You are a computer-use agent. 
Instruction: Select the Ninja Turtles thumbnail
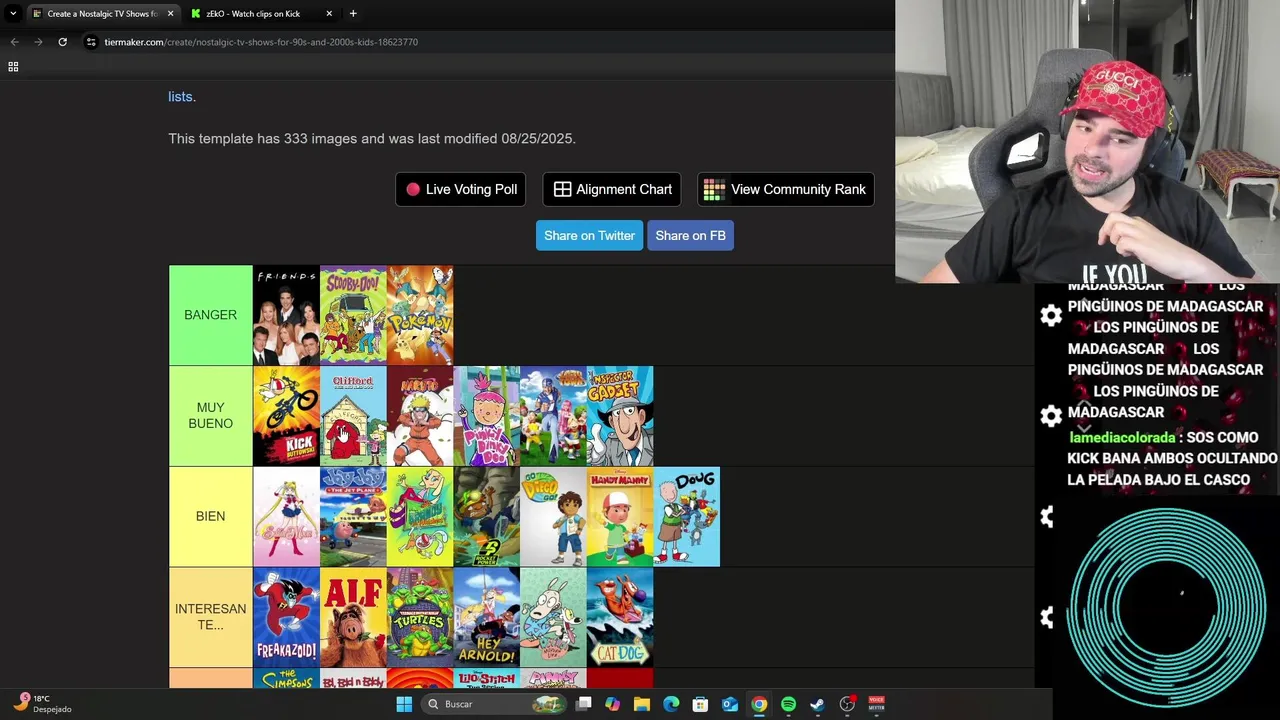[420, 617]
